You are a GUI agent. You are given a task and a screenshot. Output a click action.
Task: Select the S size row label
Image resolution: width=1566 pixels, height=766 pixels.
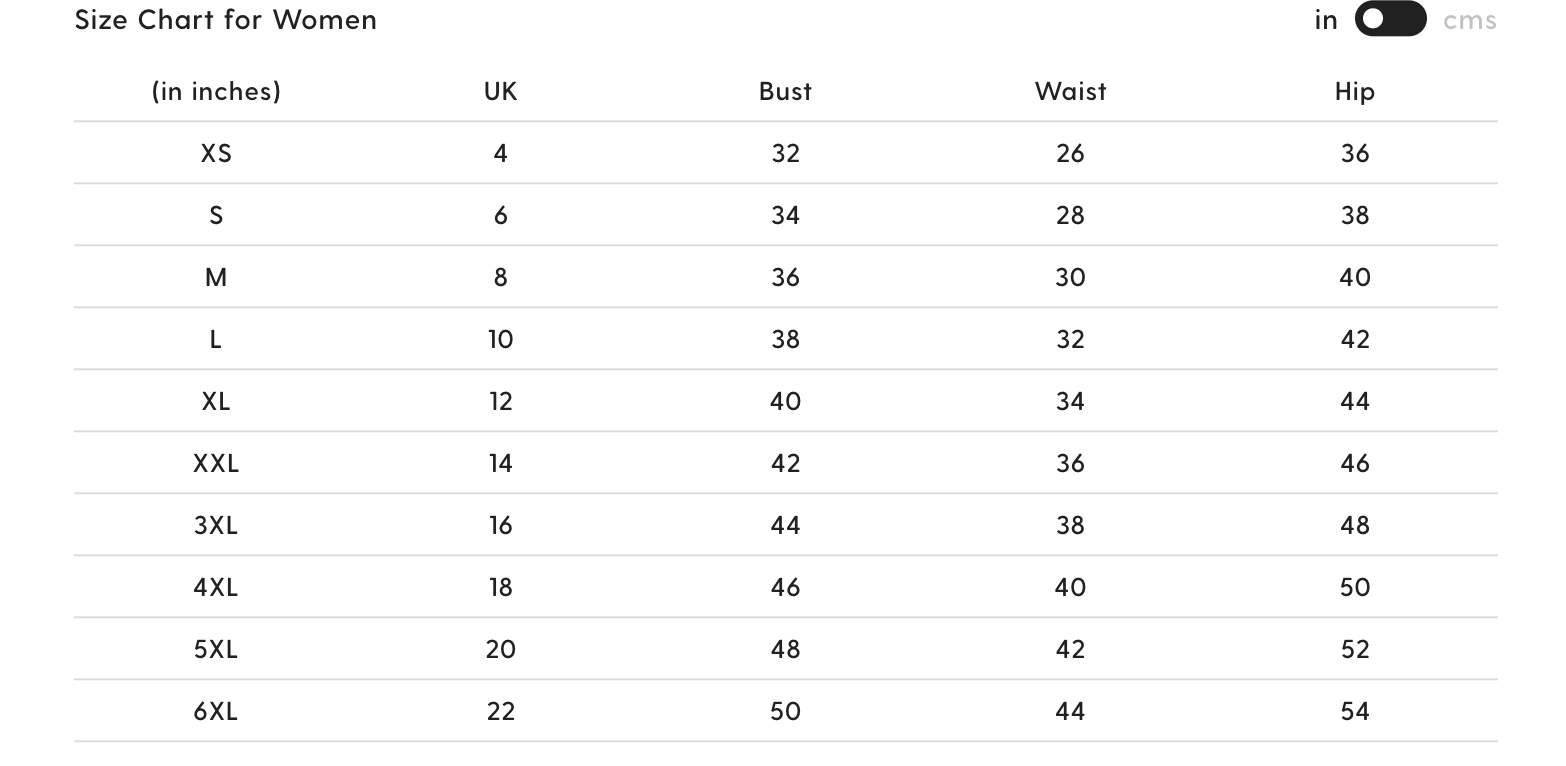216,215
